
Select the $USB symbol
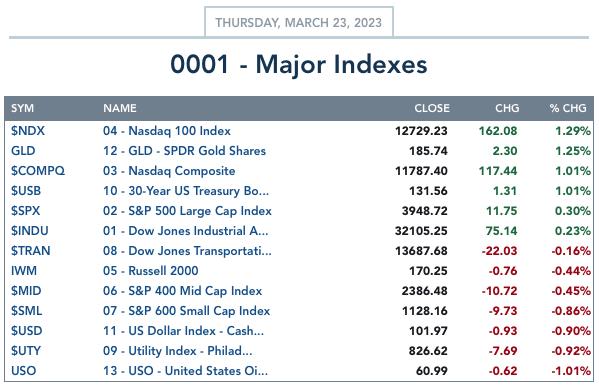tap(26, 191)
